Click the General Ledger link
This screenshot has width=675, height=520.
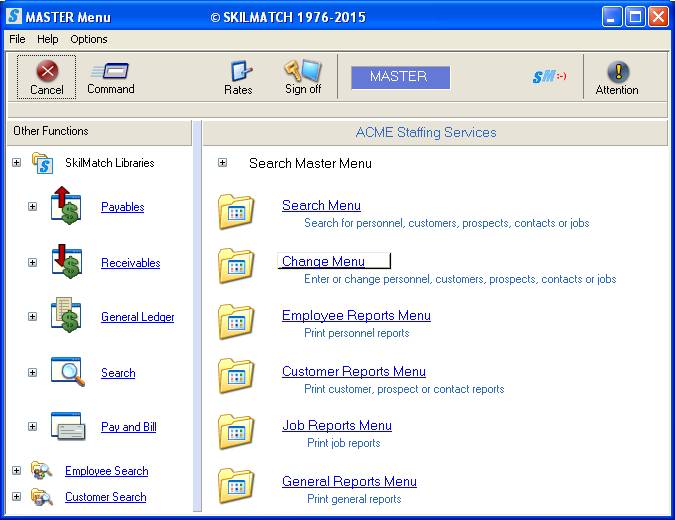(137, 317)
